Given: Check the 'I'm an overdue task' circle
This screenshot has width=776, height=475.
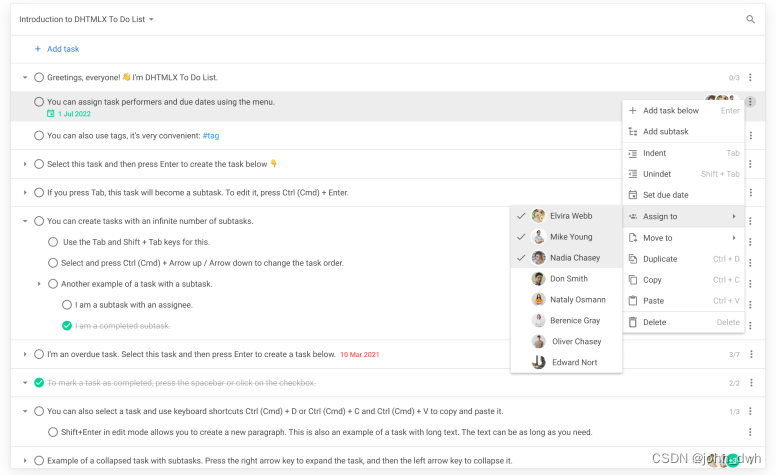Looking at the screenshot, I should pyautogui.click(x=39, y=354).
